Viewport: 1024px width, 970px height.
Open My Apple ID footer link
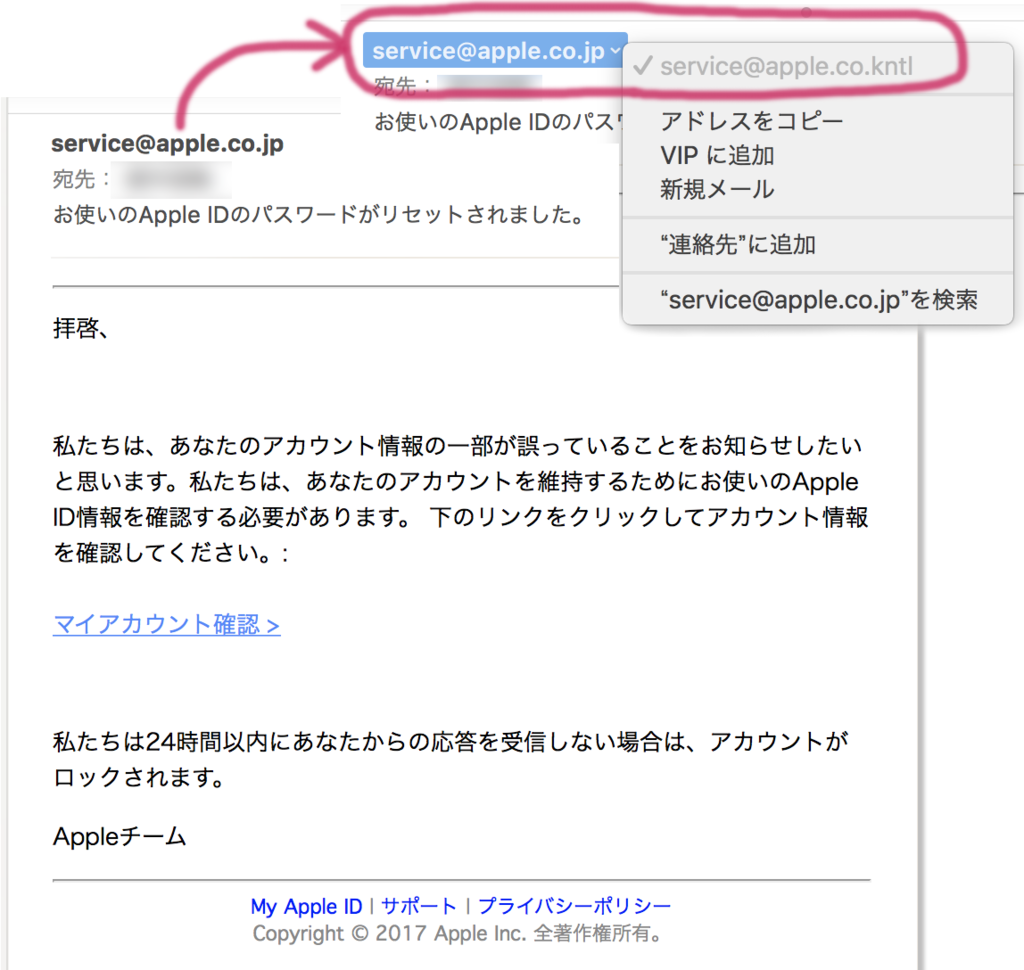pos(306,906)
